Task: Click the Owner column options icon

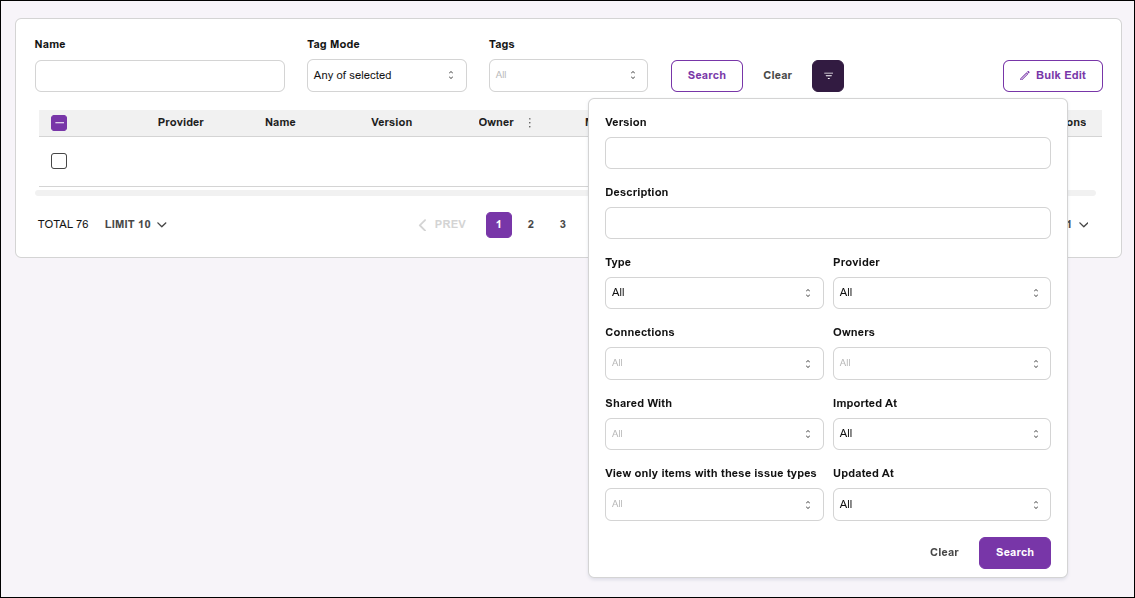Action: [530, 123]
